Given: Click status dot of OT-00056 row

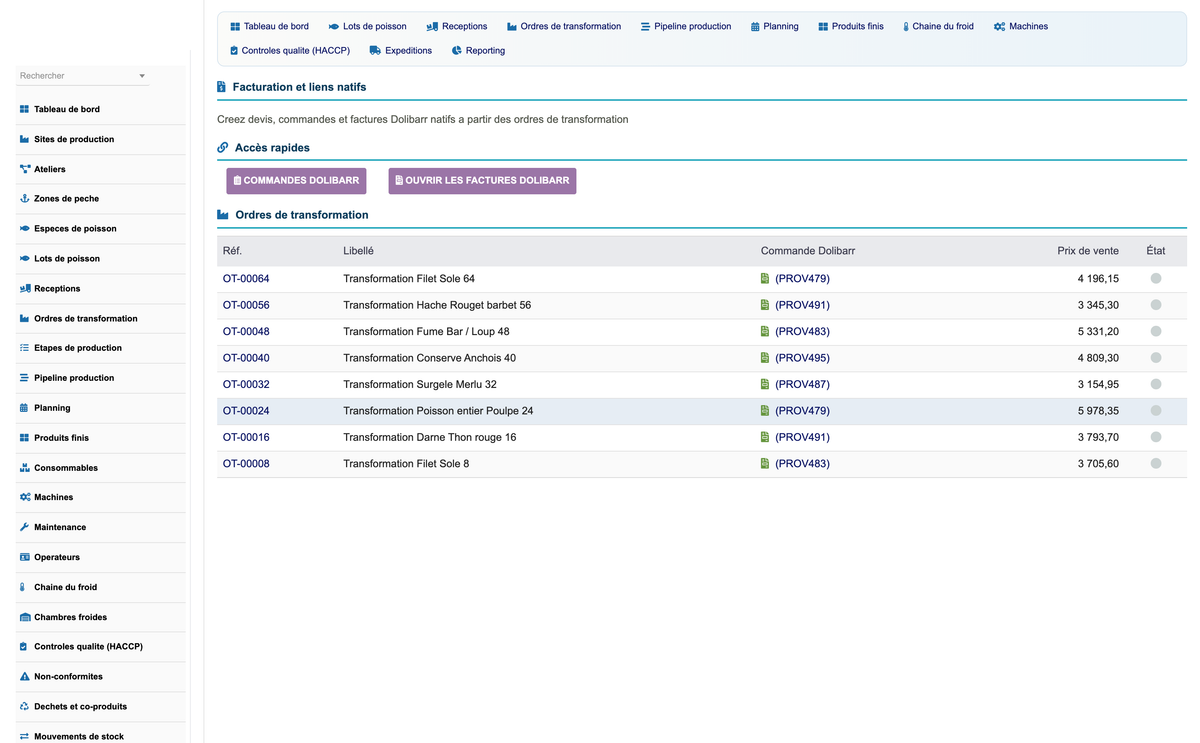Looking at the screenshot, I should pos(1156,305).
